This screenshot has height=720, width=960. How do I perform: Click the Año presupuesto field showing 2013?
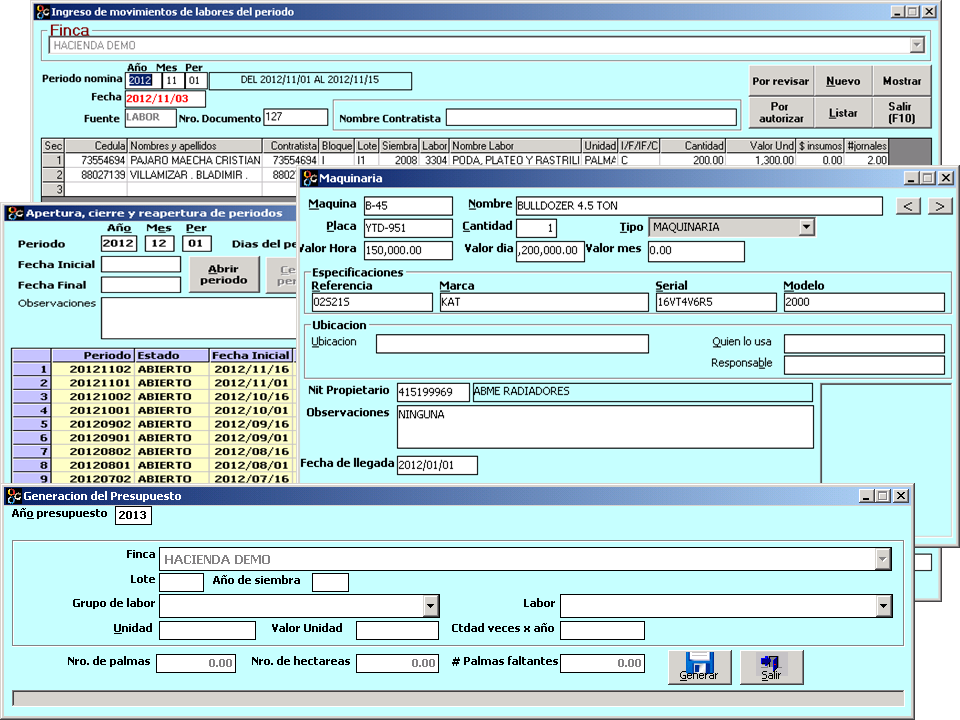click(x=133, y=515)
